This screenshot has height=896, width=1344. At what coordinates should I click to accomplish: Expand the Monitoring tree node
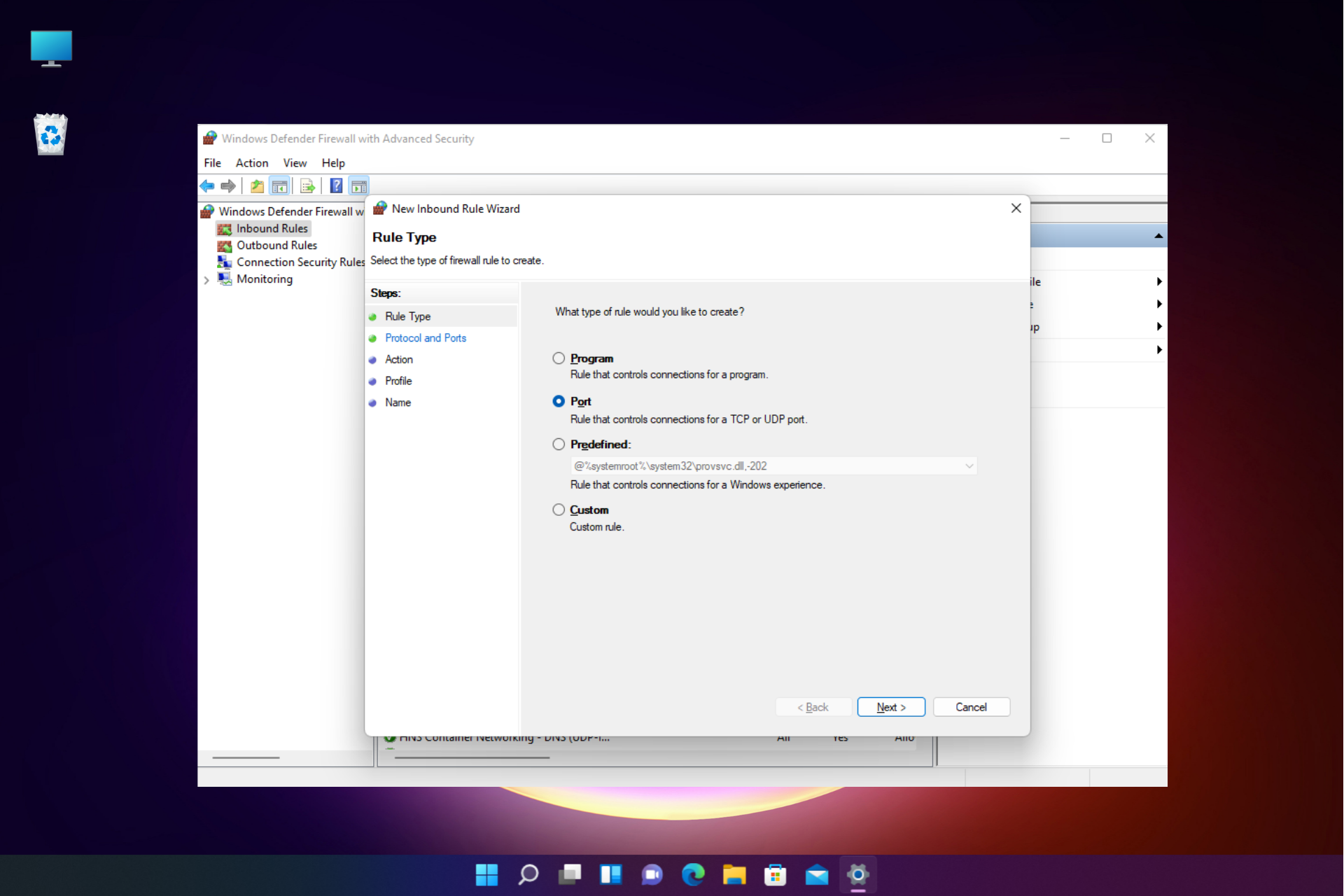pyautogui.click(x=206, y=280)
